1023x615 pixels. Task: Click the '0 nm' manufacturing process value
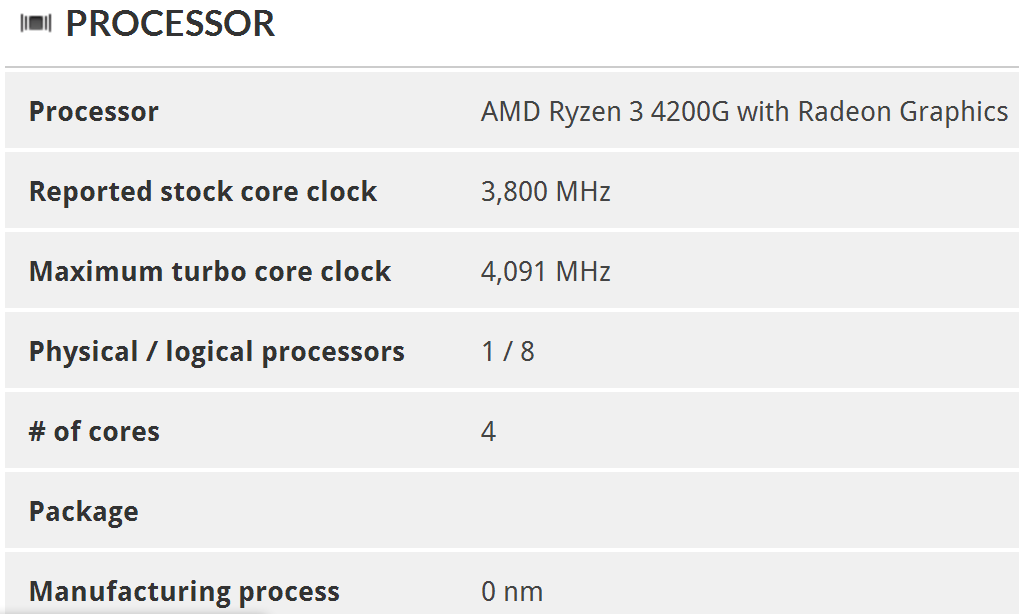point(511,591)
